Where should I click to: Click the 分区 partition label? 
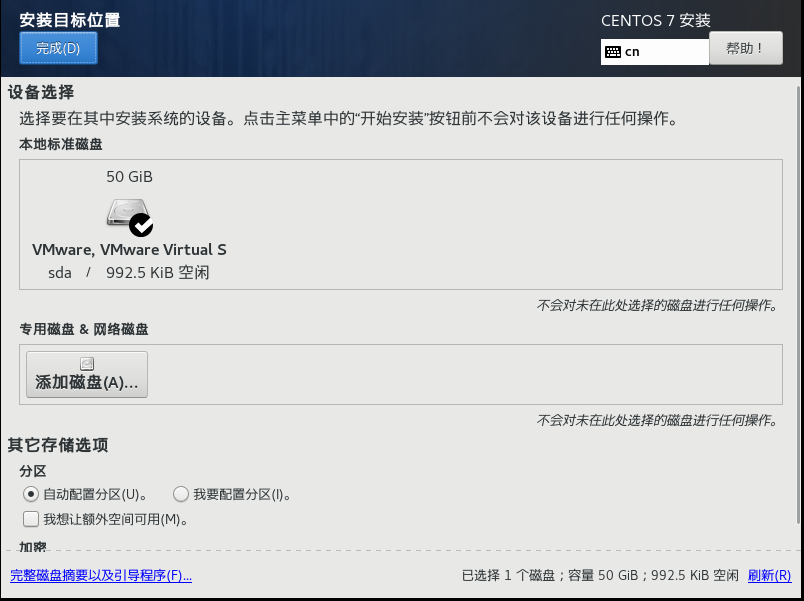tap(33, 471)
